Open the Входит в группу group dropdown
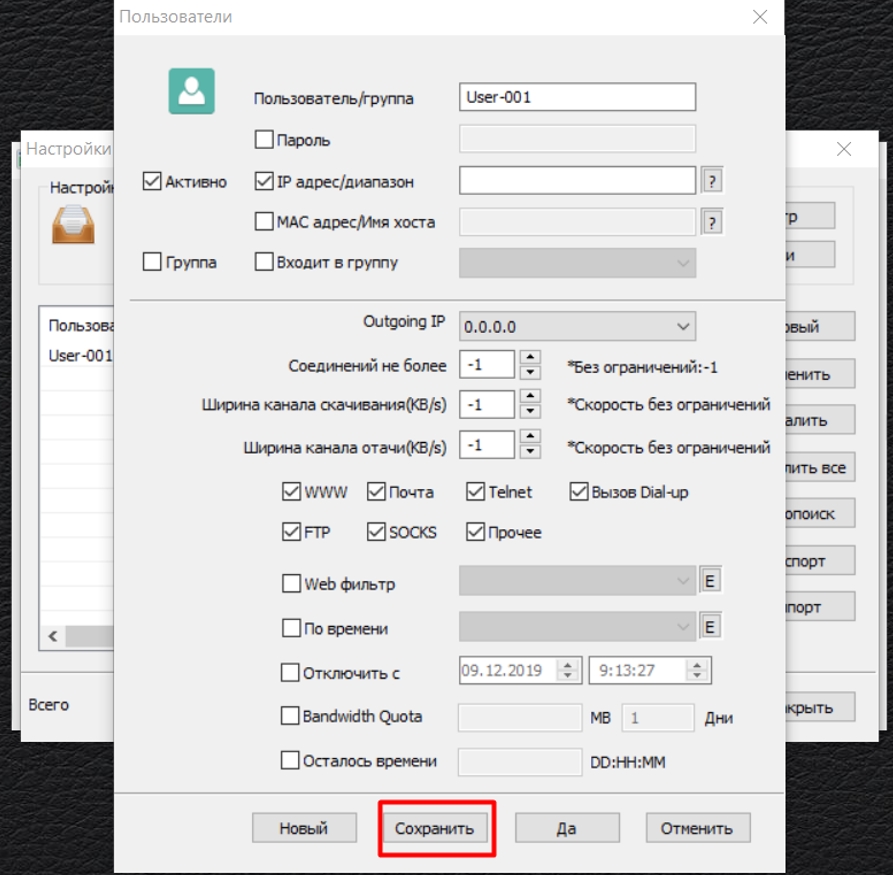The height and width of the screenshot is (875, 893). click(577, 263)
